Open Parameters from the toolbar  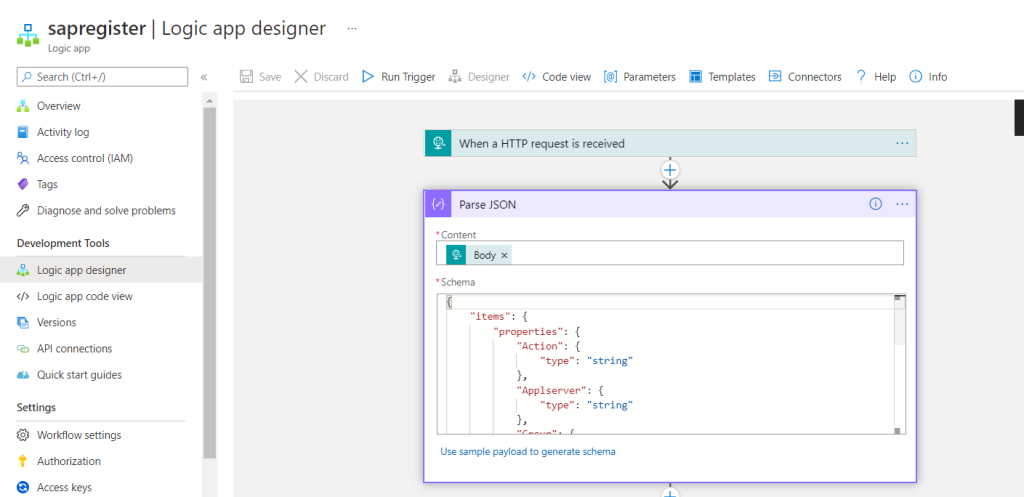(639, 76)
